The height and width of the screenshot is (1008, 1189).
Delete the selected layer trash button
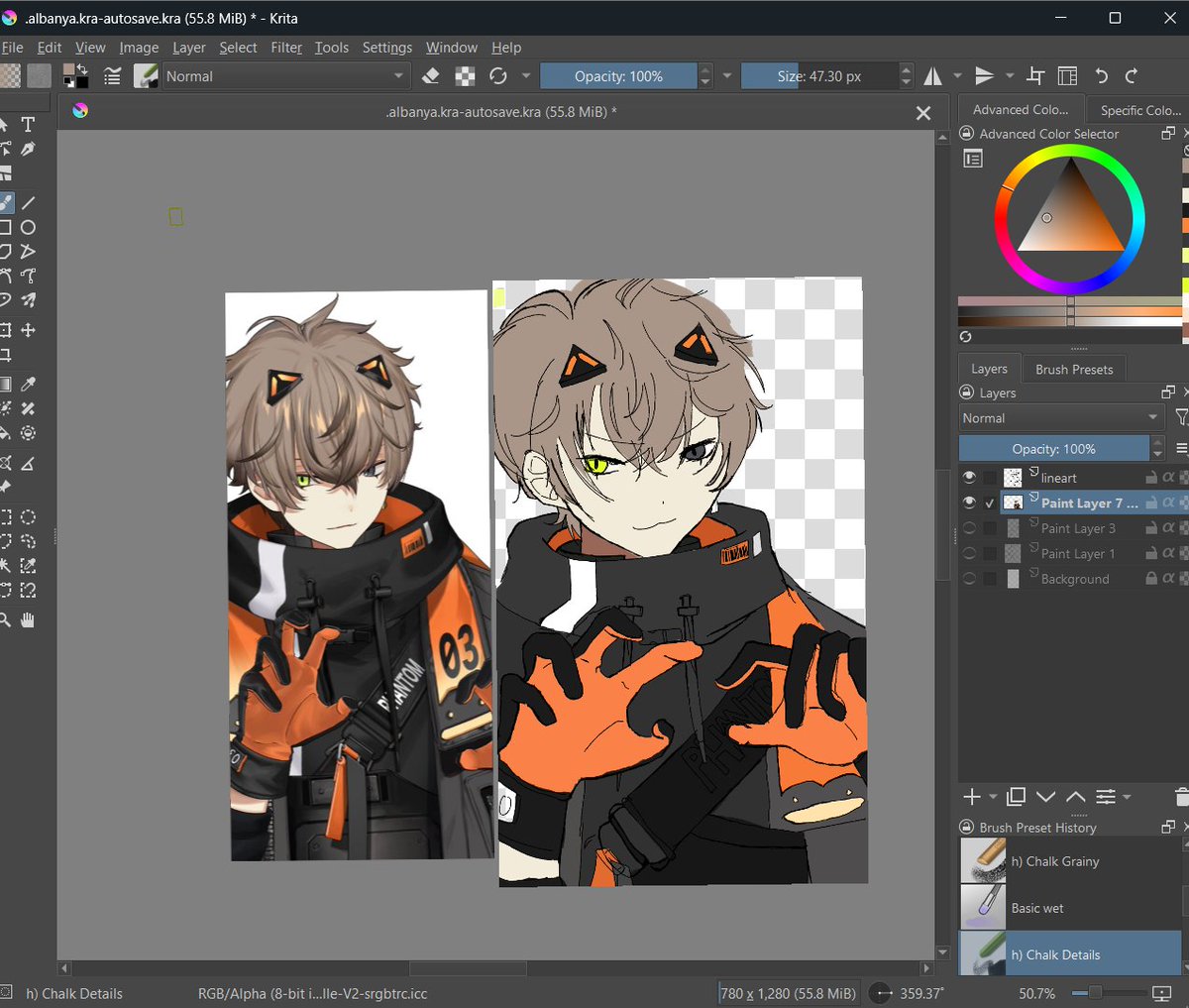1181,797
